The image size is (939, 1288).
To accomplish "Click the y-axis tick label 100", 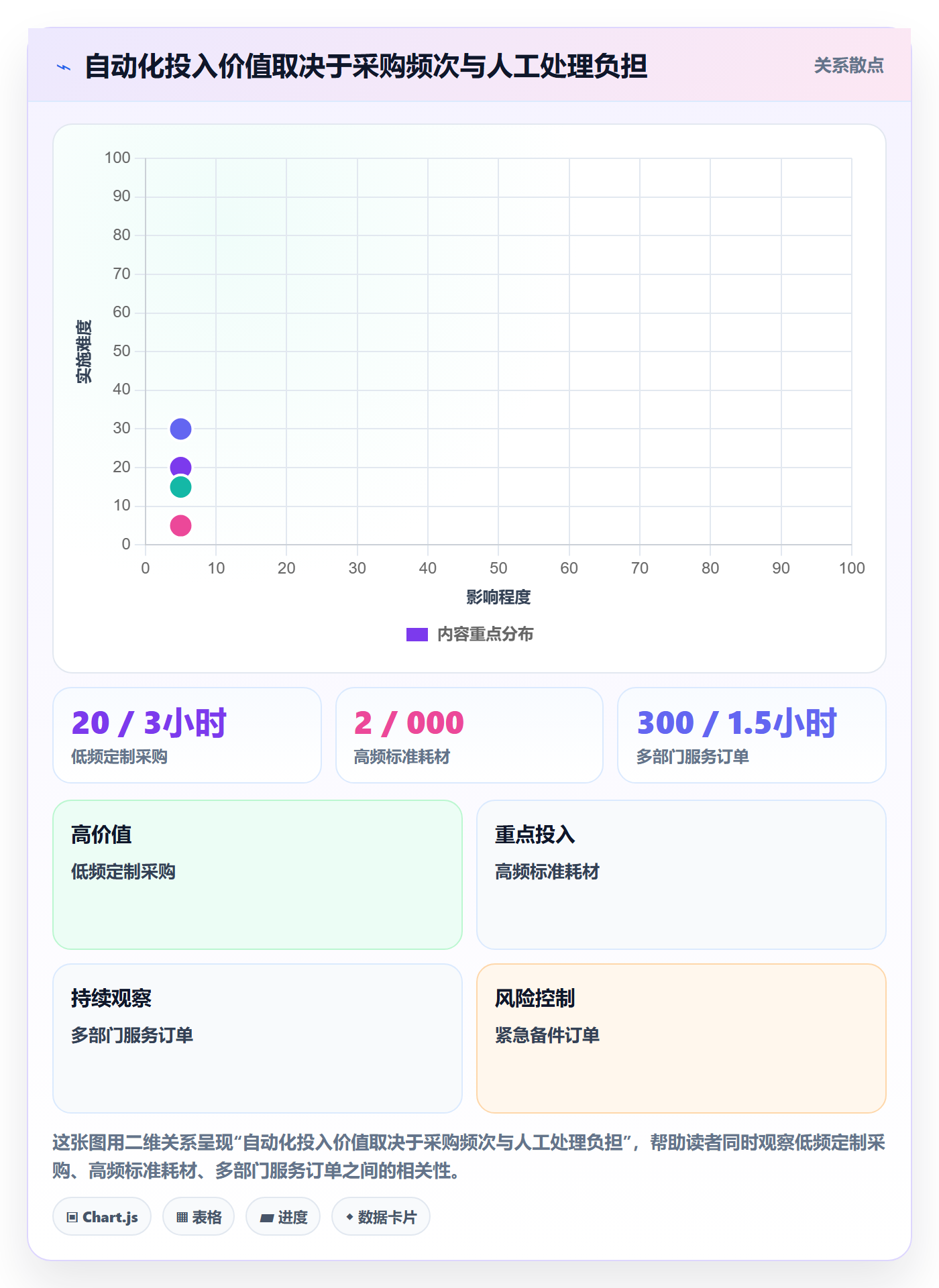I will click(117, 158).
